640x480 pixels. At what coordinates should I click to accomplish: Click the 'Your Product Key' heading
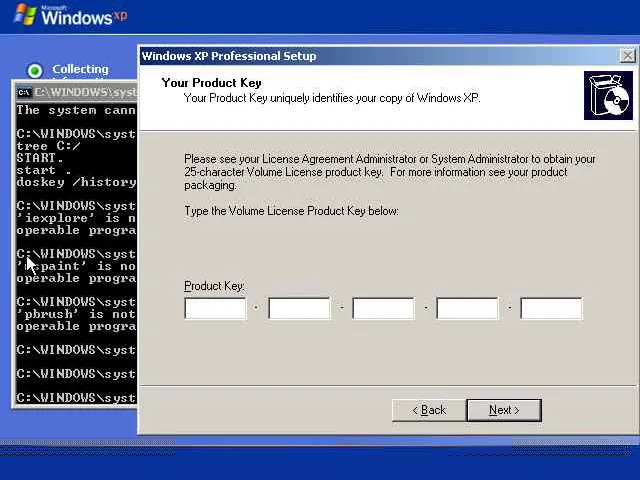(x=211, y=83)
